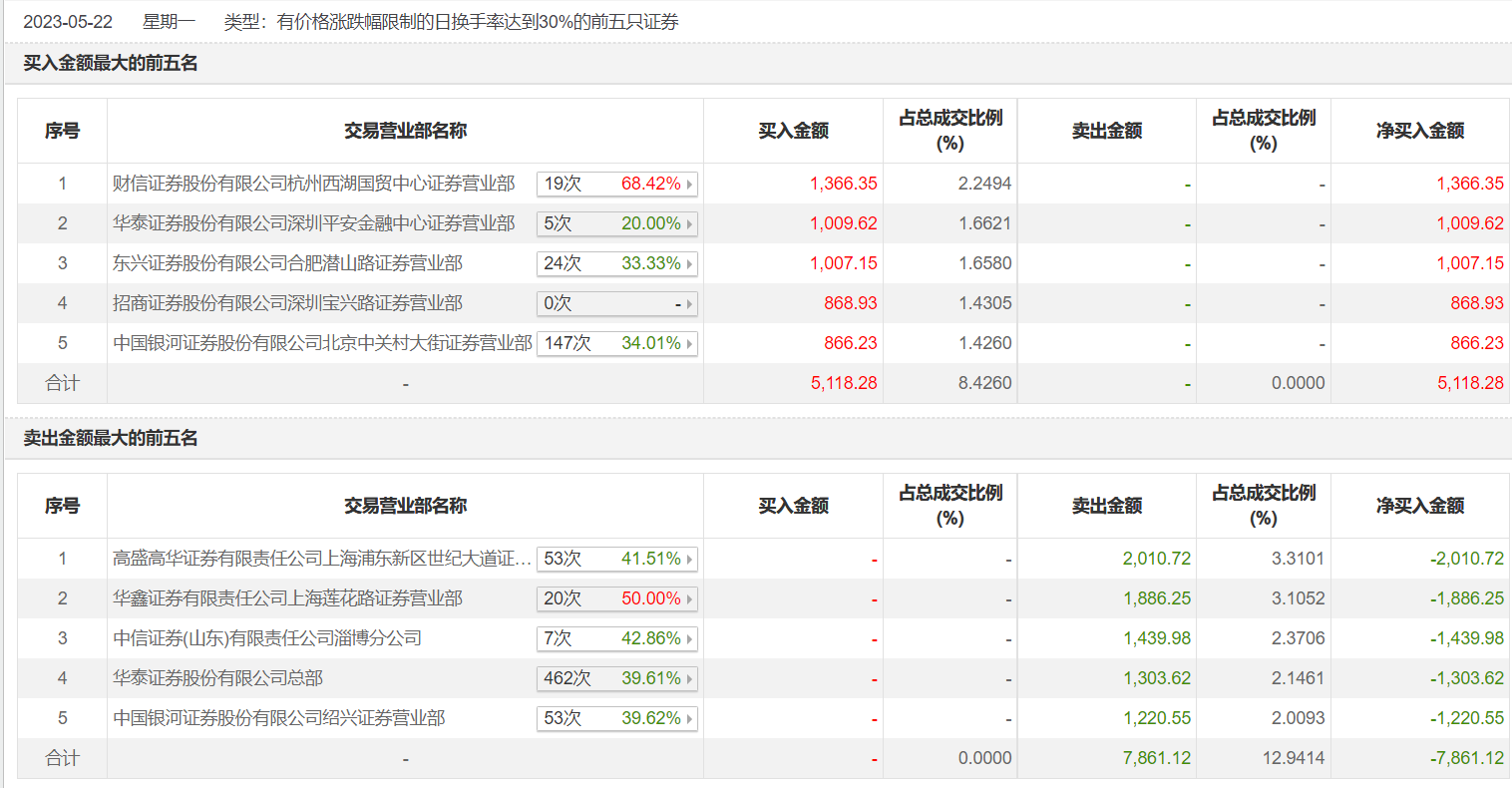1512x788 pixels.
Task: Open the 中国银河证券绍兴证券营业部 link
Action: 279,718
